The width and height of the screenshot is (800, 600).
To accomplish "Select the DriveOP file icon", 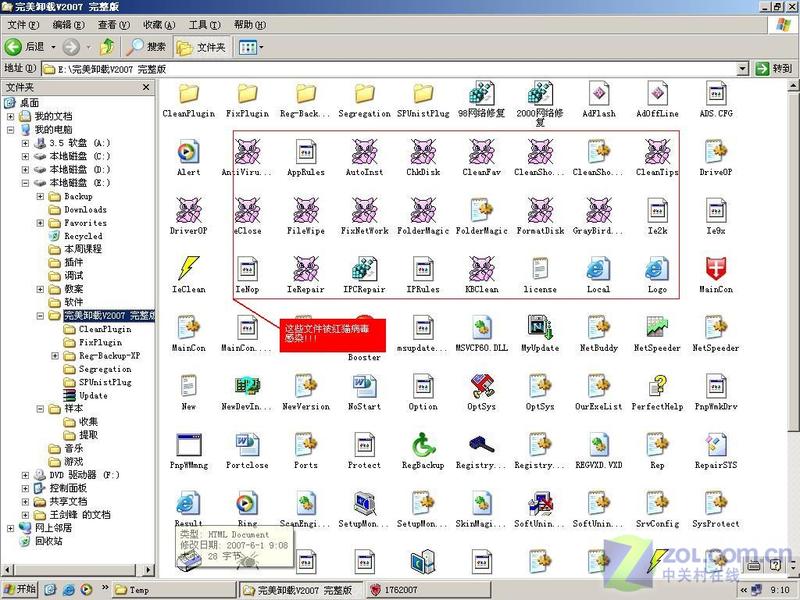I will coord(716,152).
